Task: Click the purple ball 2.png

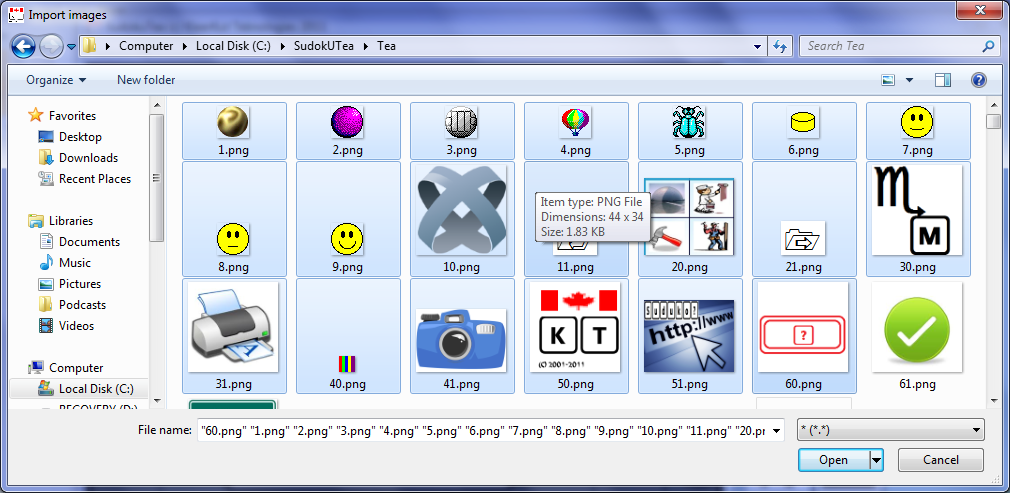Action: 347,123
